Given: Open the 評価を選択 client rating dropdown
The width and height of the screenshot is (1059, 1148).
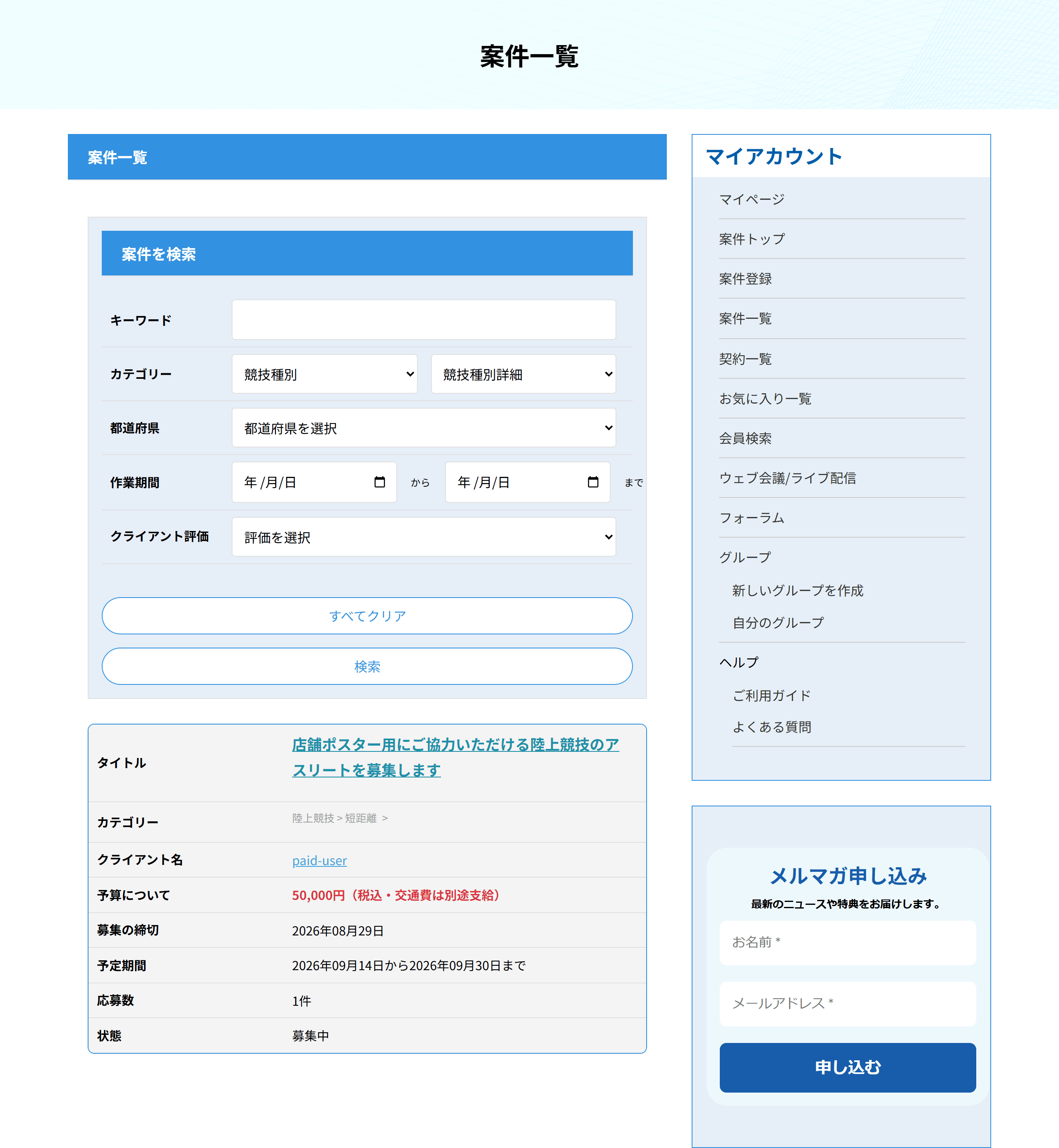Looking at the screenshot, I should [x=424, y=537].
